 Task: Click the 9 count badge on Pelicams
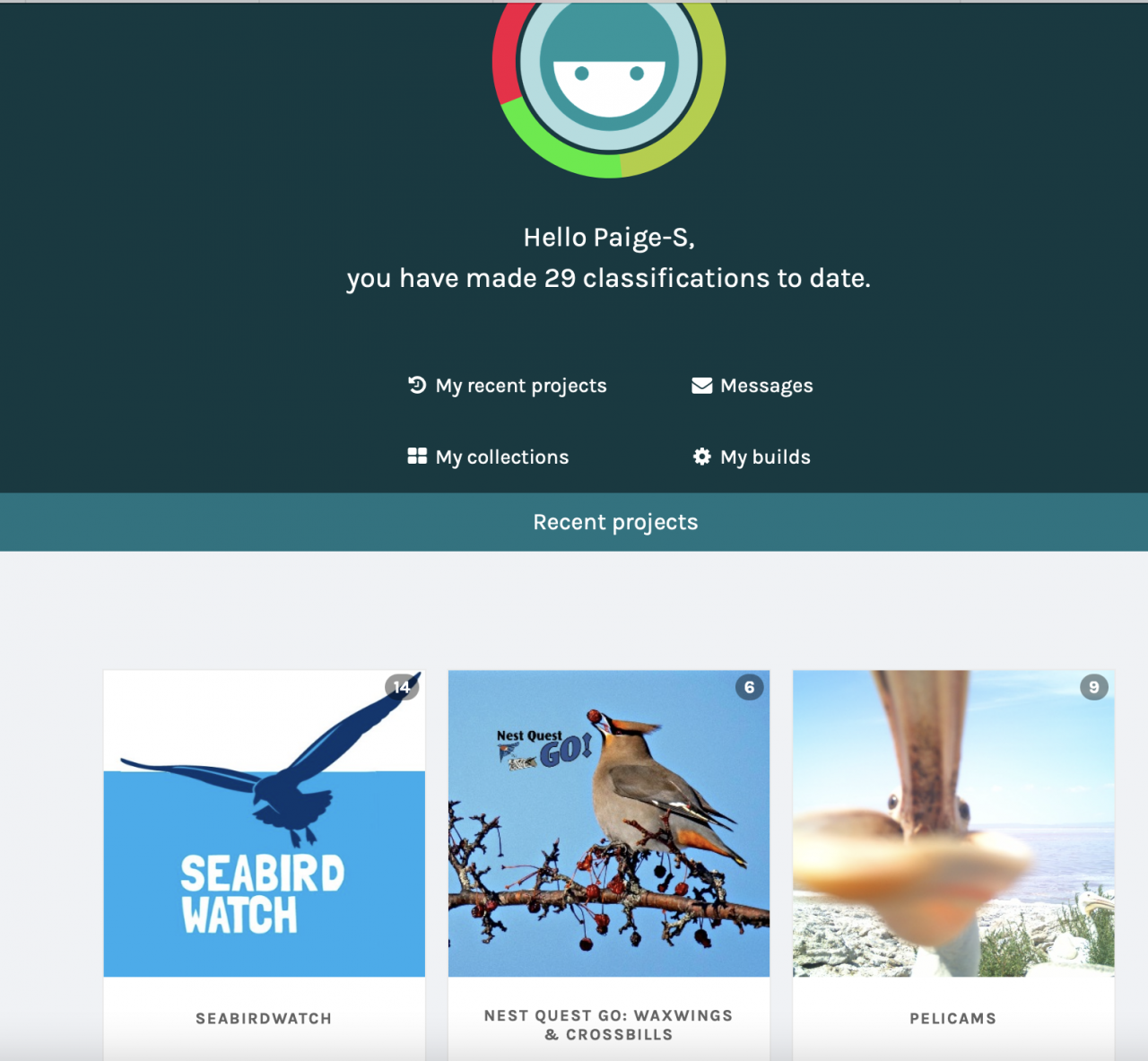1094,687
